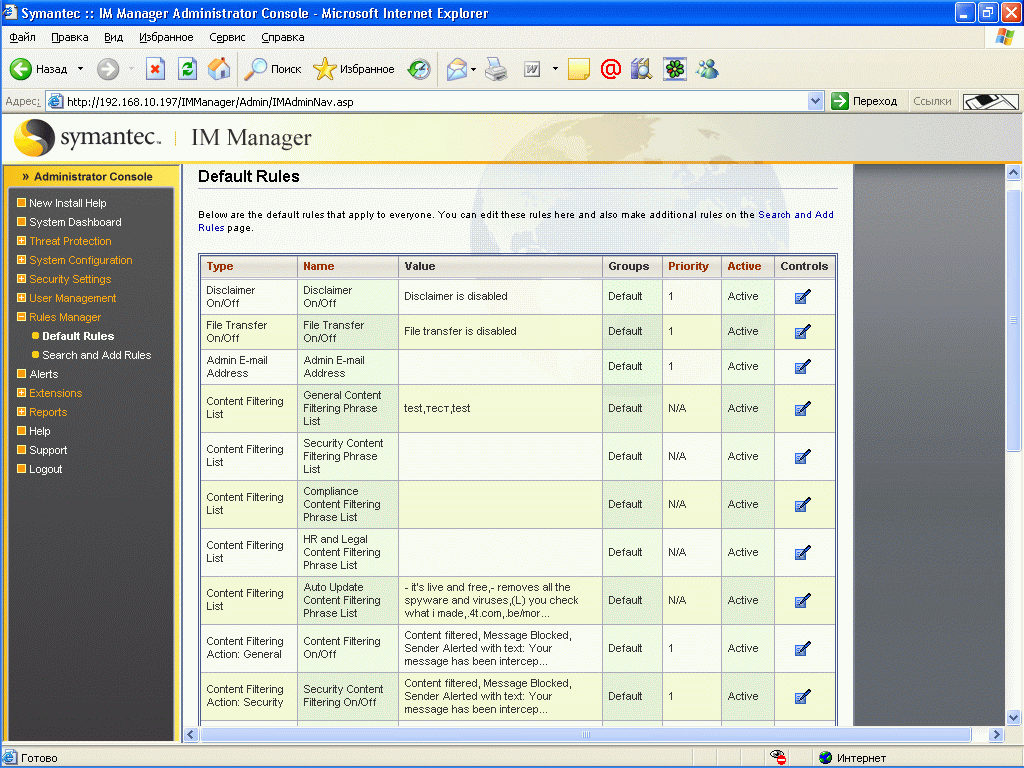1024x768 pixels.
Task: Edit General Content Filtering Phrase List
Action: [x=802, y=408]
